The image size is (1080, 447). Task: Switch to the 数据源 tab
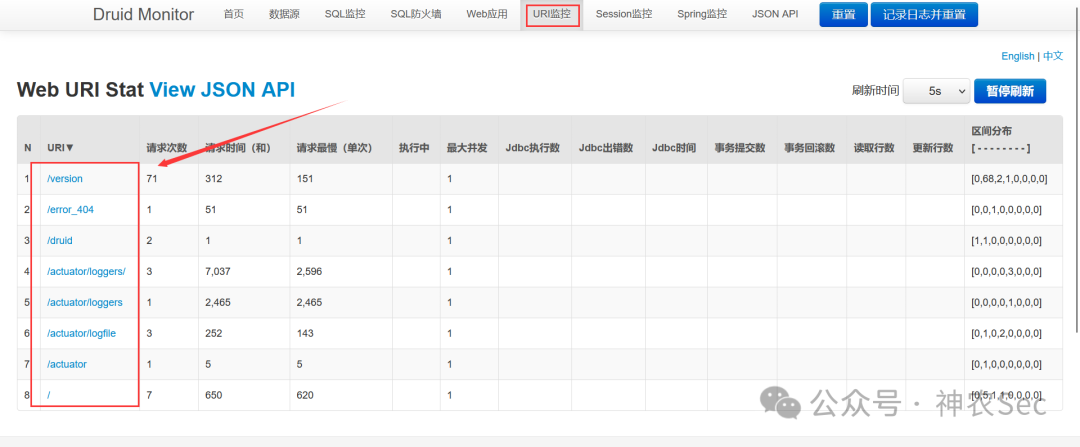(284, 14)
